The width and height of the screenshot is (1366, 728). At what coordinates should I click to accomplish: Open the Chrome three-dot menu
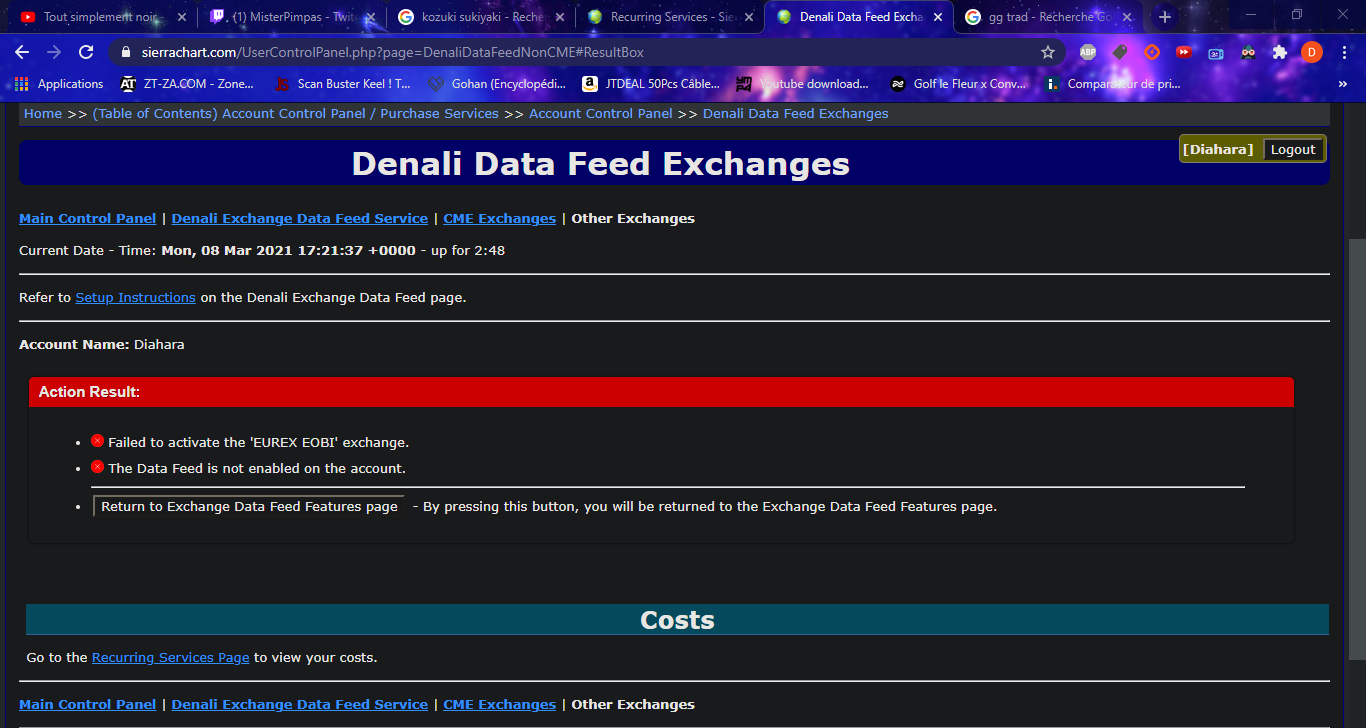tap(1343, 52)
